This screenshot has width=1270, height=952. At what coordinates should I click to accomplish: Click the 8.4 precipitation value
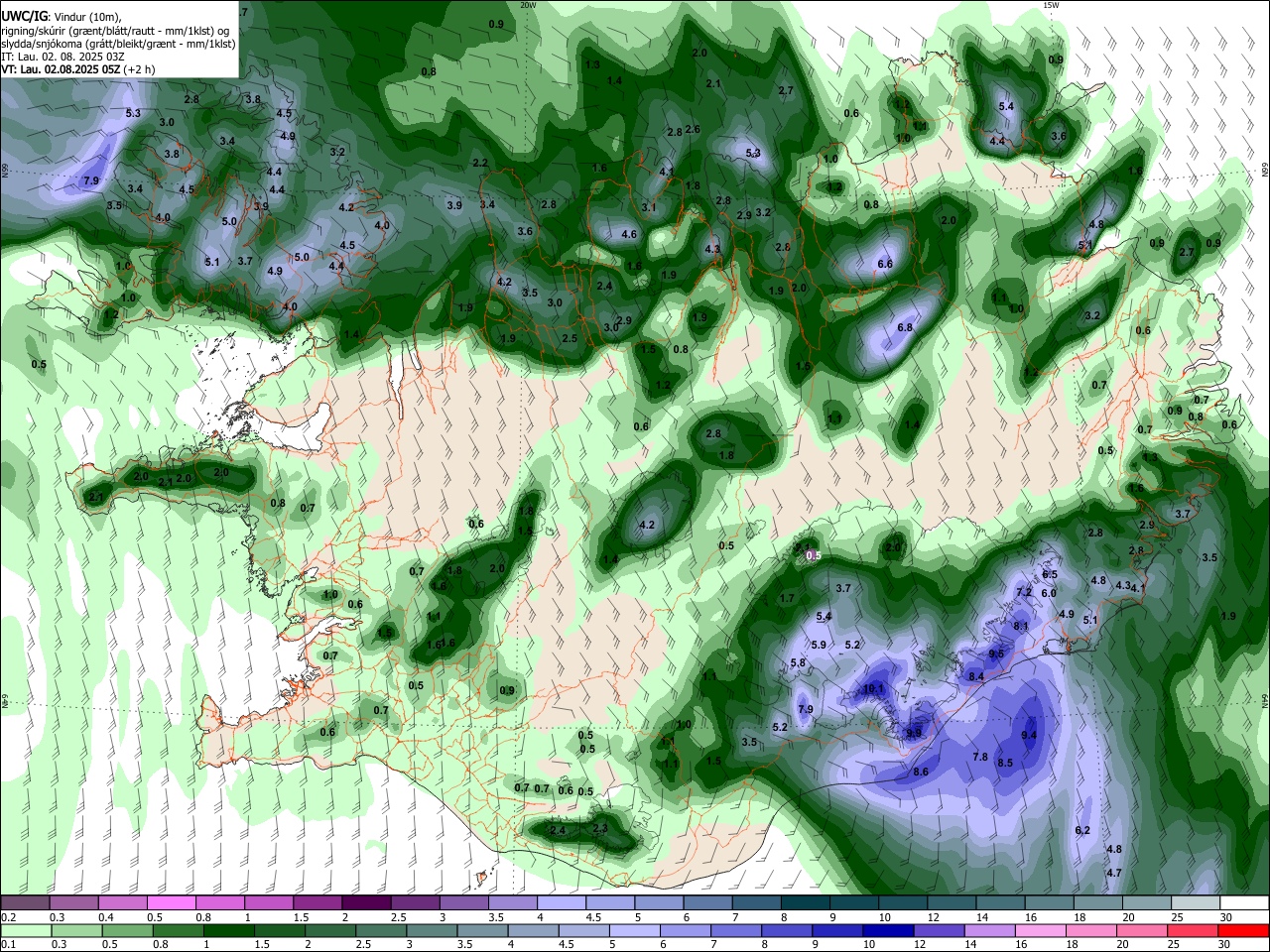976,676
